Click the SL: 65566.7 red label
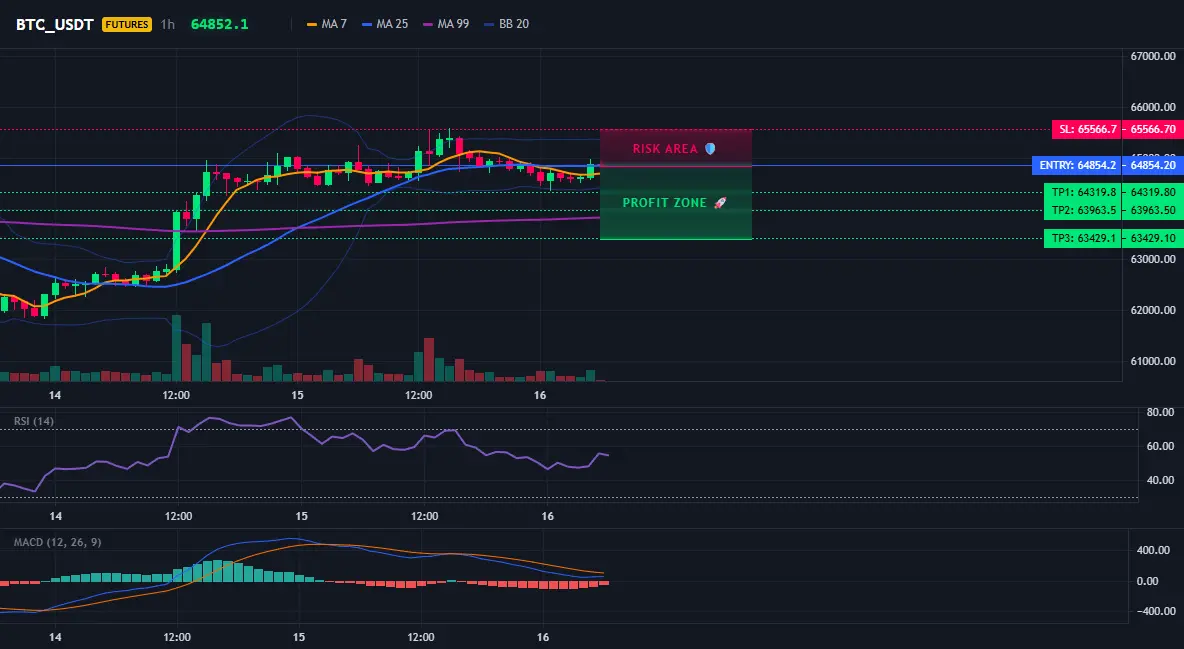Viewport: 1184px width, 649px height. (x=1087, y=129)
